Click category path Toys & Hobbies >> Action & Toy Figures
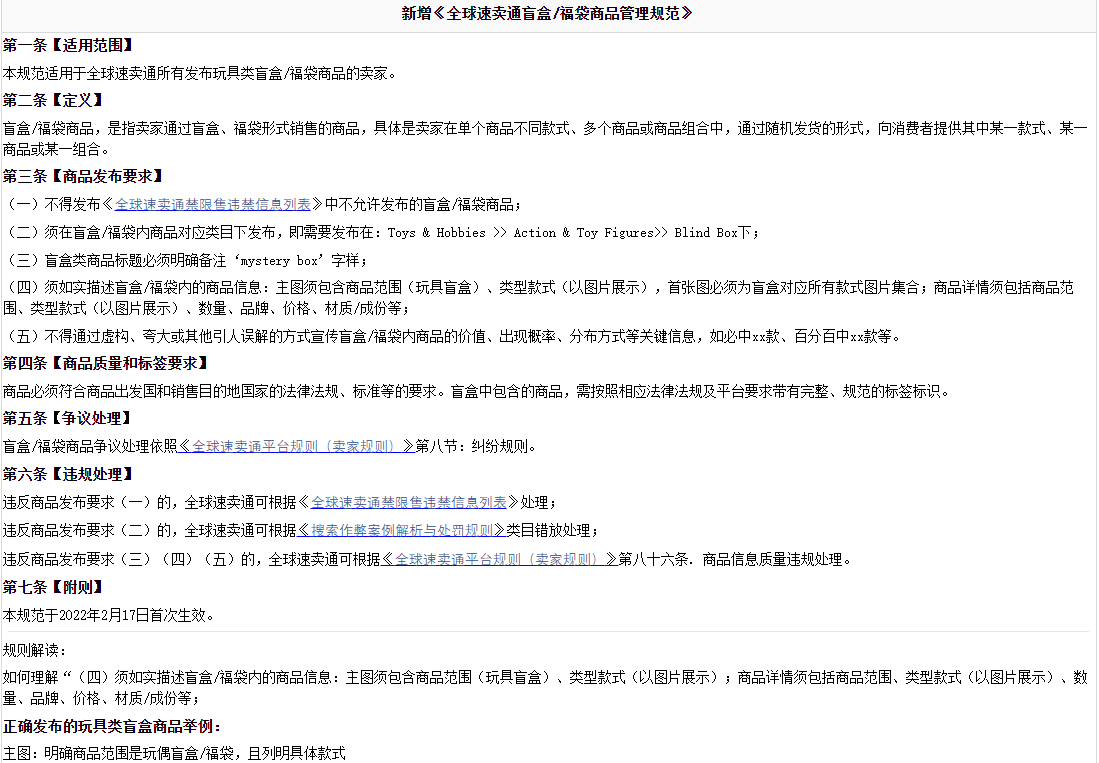The image size is (1099, 763). (520, 233)
